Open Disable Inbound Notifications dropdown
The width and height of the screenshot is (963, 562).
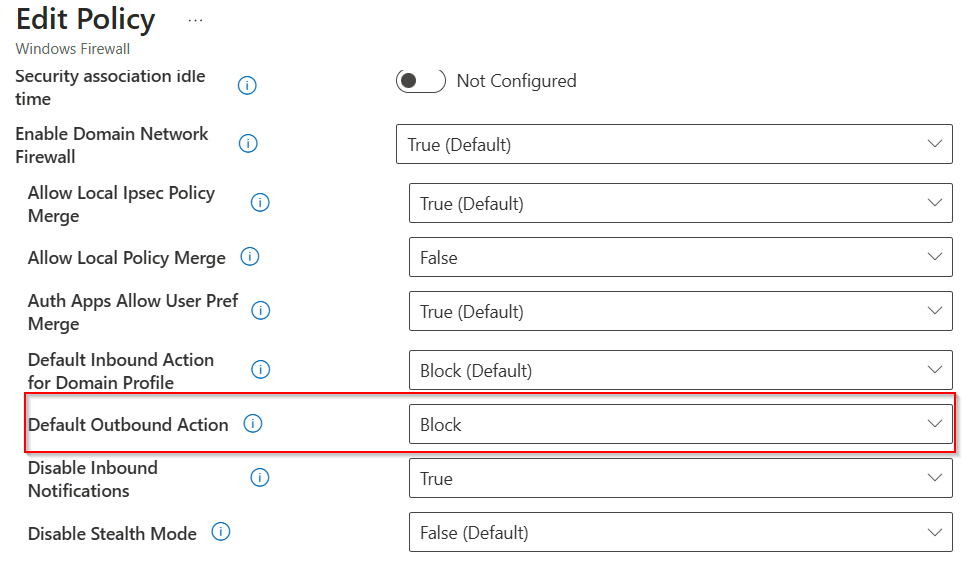coord(680,478)
